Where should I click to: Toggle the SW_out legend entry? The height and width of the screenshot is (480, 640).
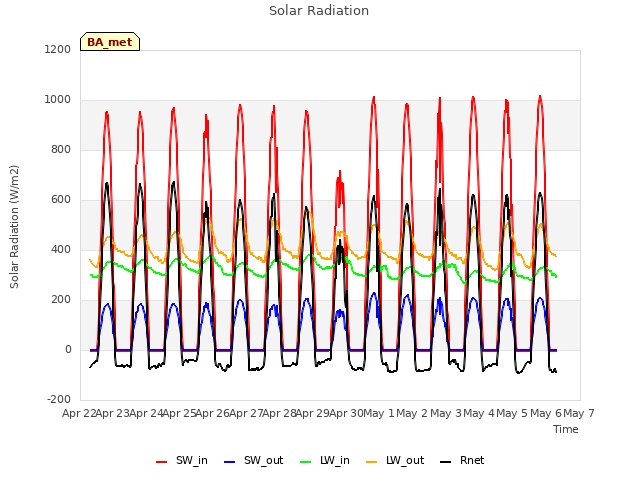[253, 460]
